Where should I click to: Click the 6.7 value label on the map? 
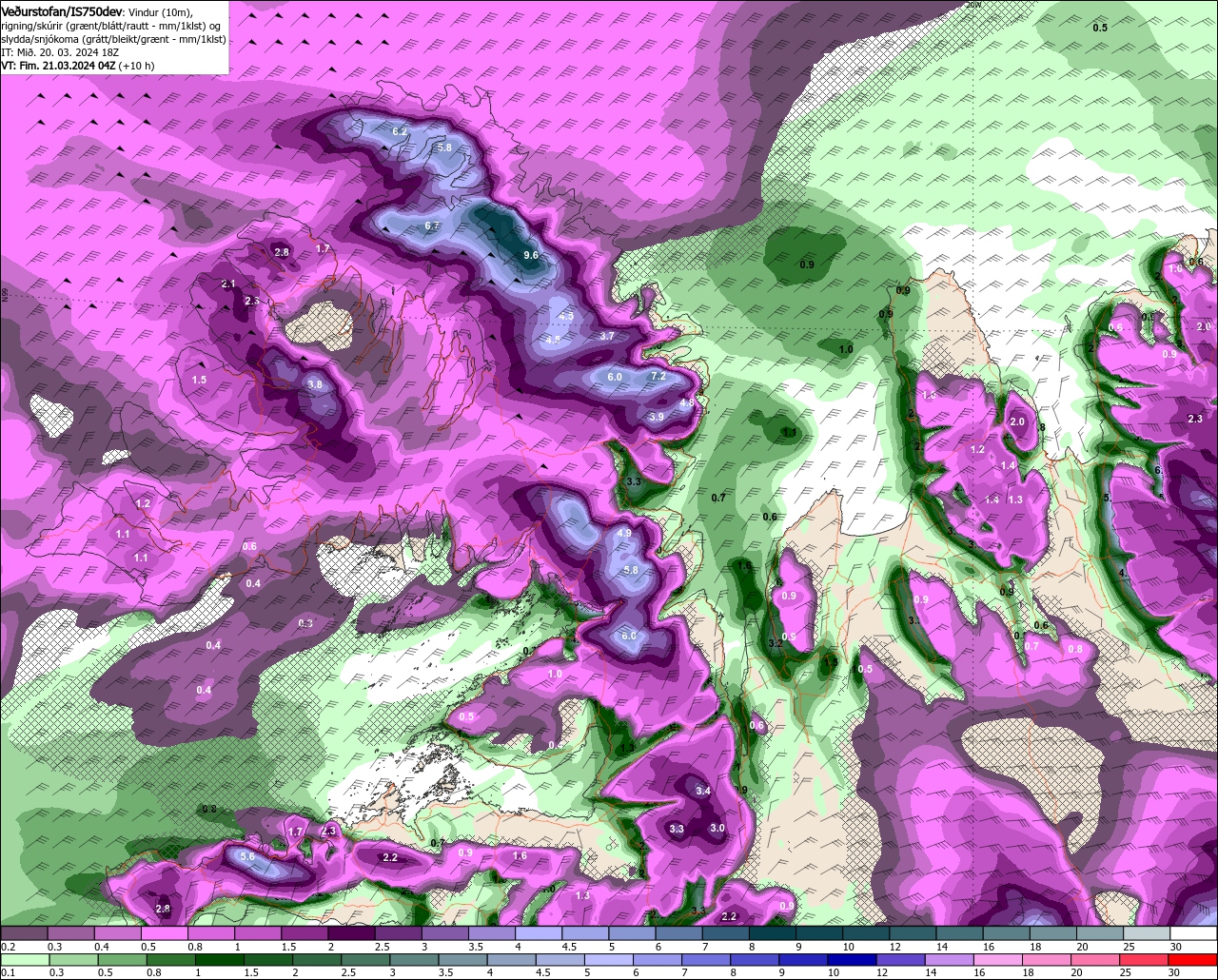pyautogui.click(x=432, y=225)
